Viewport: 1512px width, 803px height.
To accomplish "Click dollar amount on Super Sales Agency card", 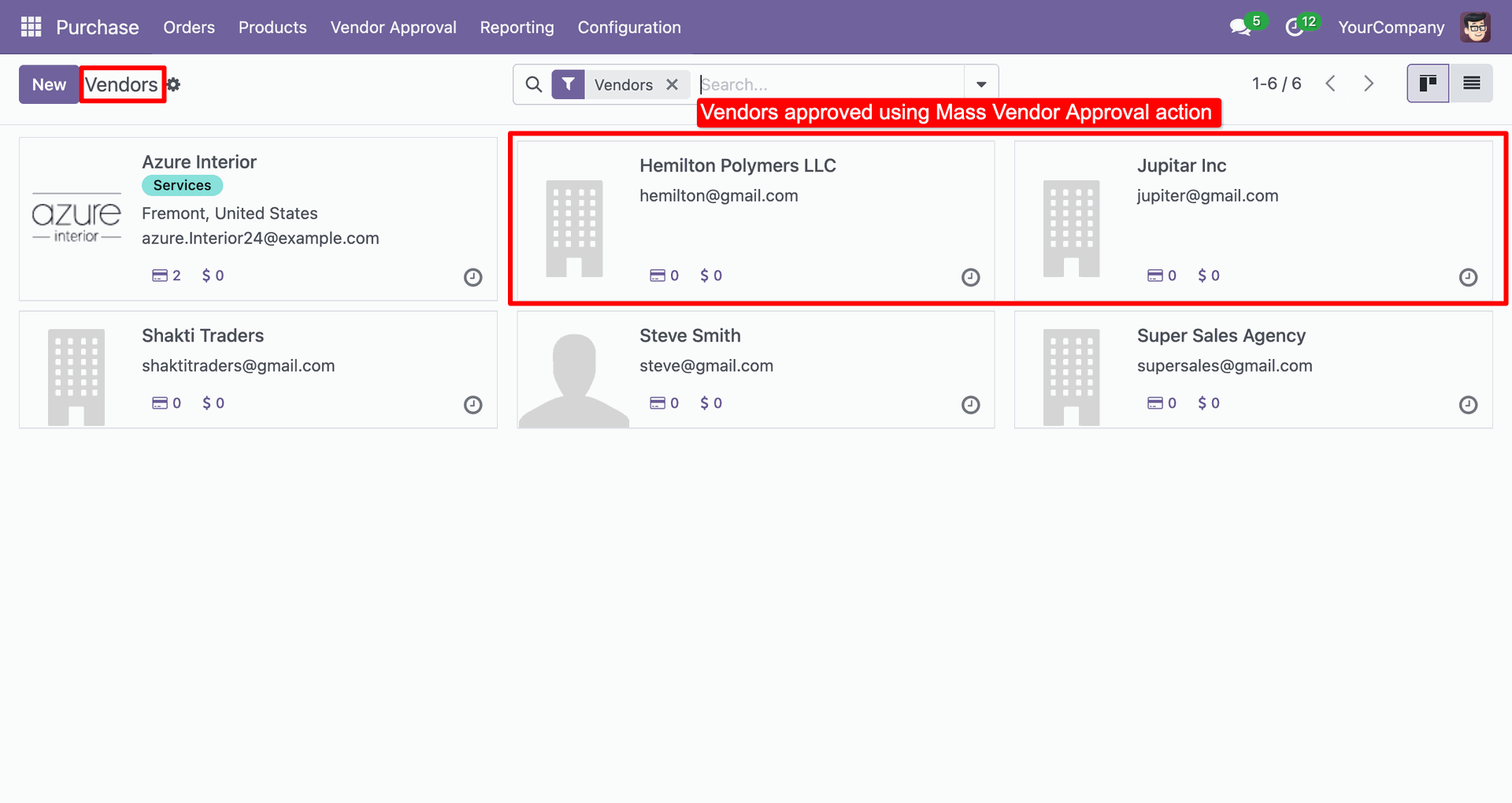I will pyautogui.click(x=1209, y=403).
